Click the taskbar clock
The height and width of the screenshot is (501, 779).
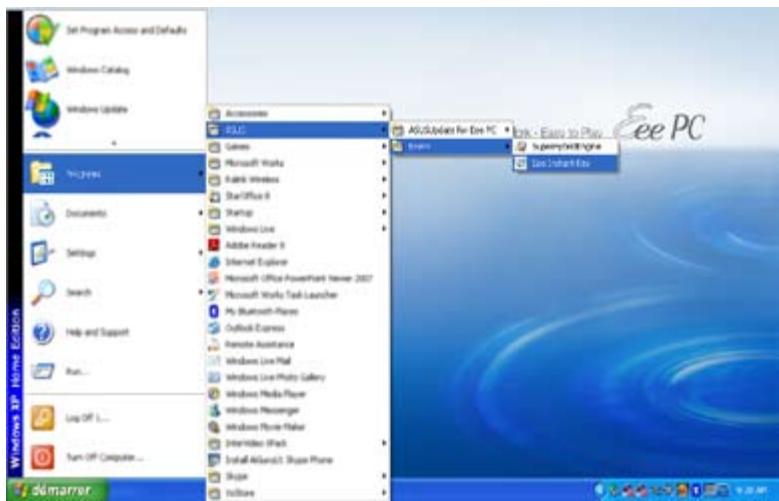pyautogui.click(x=752, y=491)
